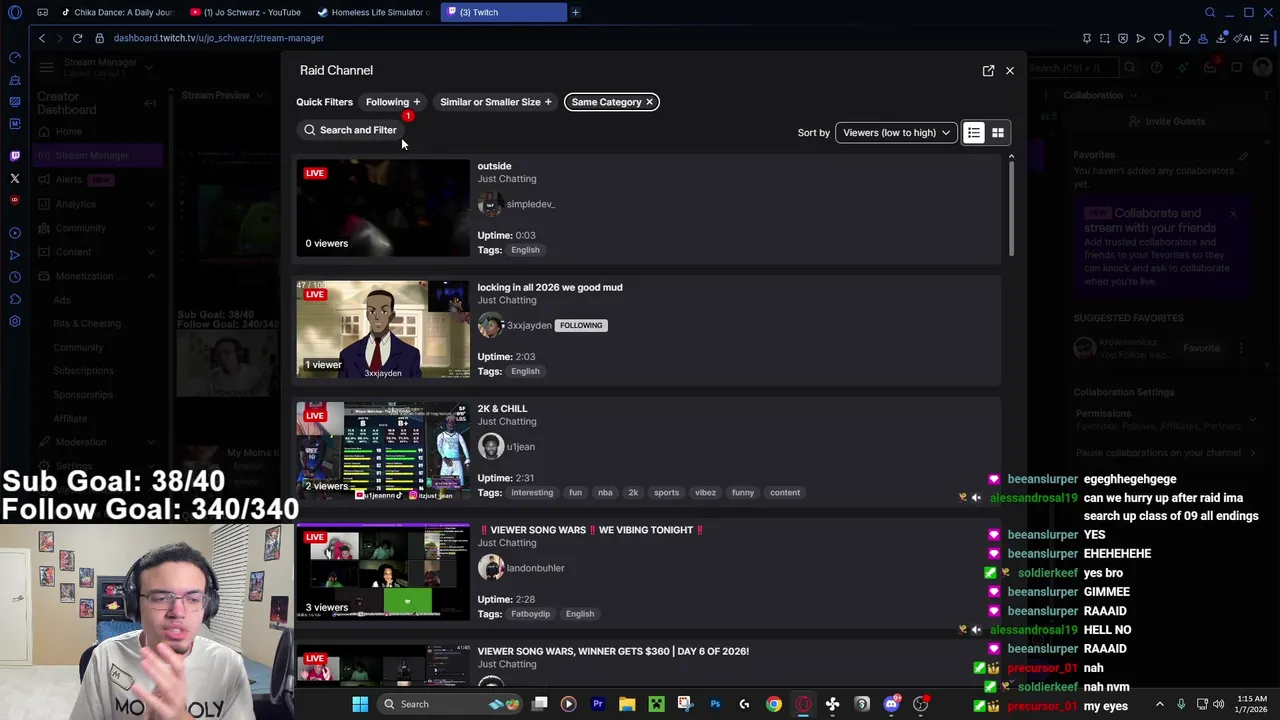Add page to bookmarks heart icon
The image size is (1280, 720).
tap(1159, 38)
